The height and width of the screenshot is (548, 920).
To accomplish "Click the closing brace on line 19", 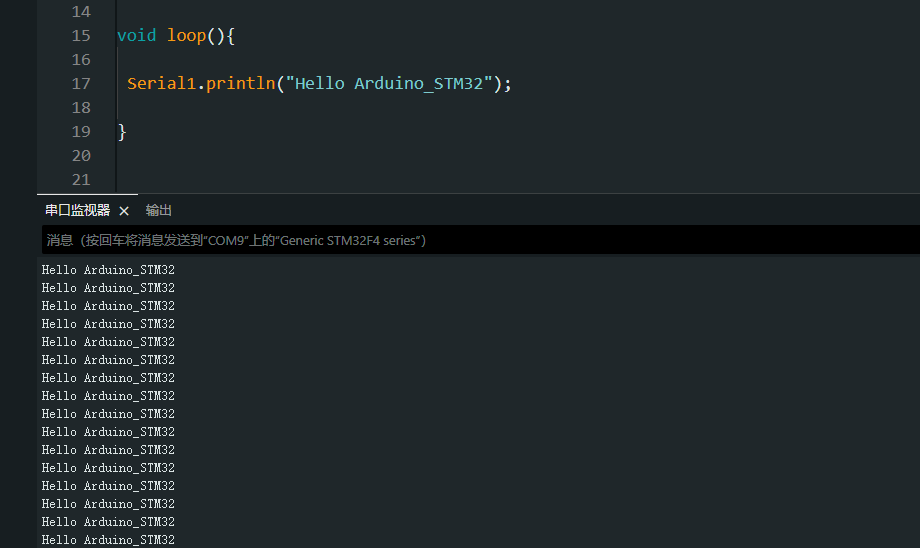I will click(x=122, y=132).
